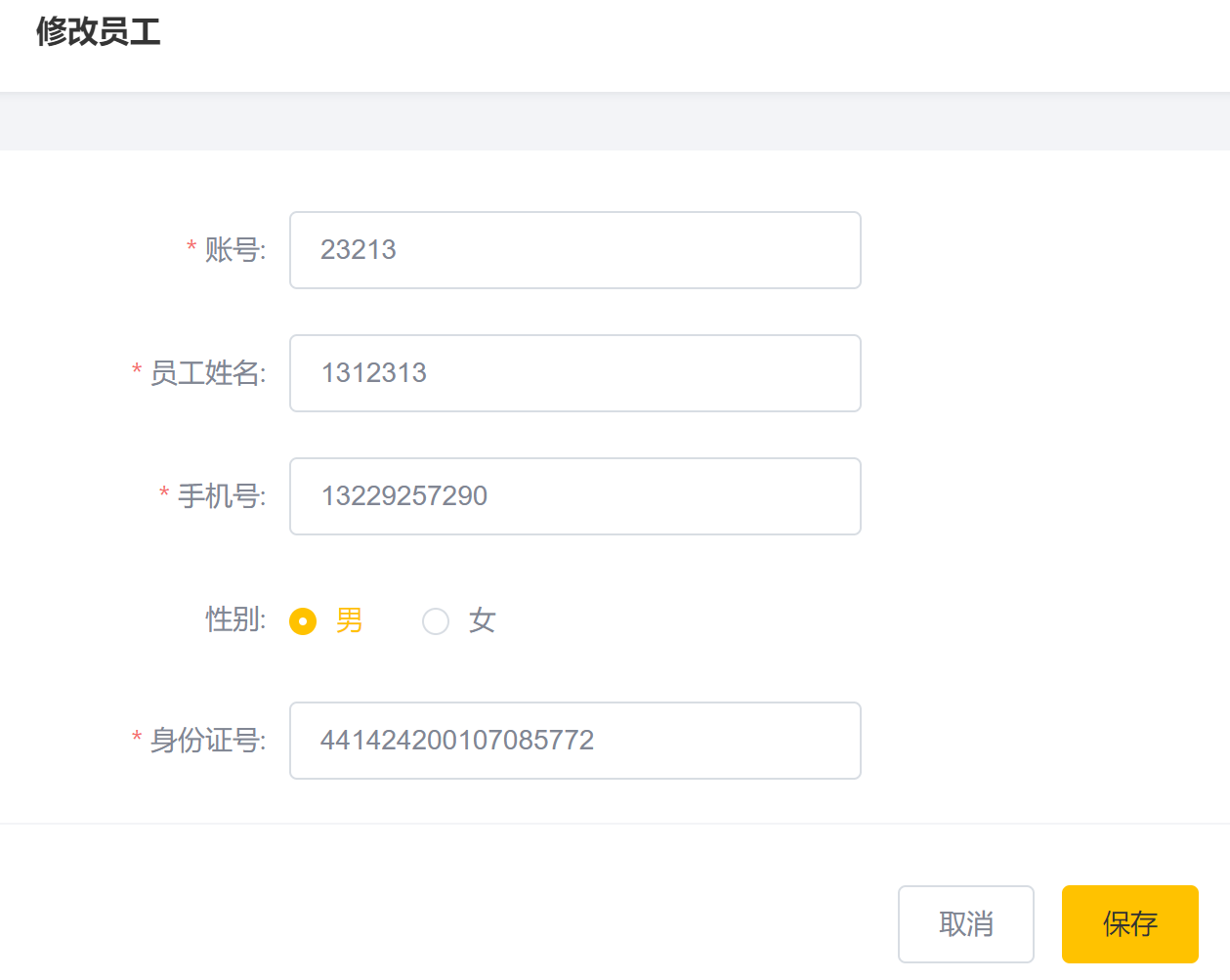Click the 身份证号 field label
Image resolution: width=1230 pixels, height=980 pixels.
coord(207,741)
